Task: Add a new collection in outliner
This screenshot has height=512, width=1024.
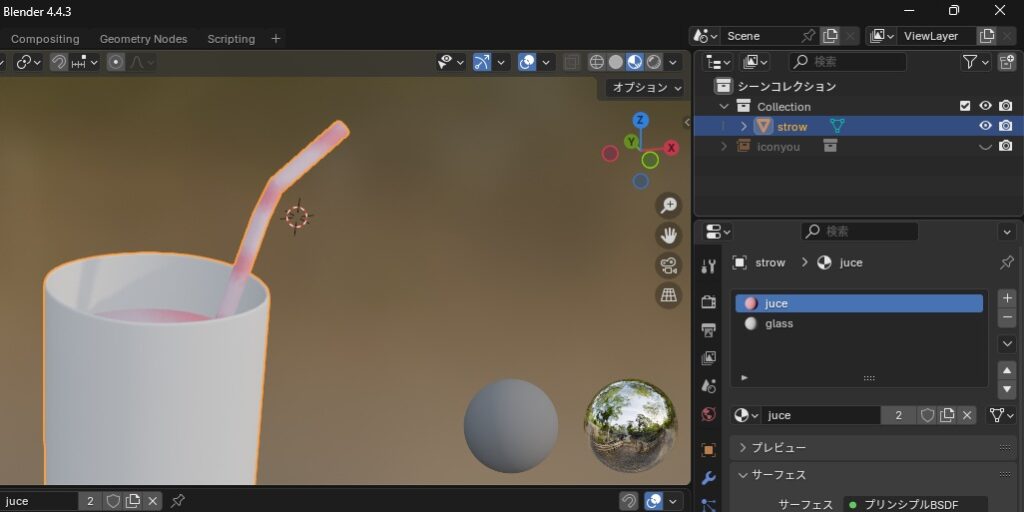Action: (1008, 62)
